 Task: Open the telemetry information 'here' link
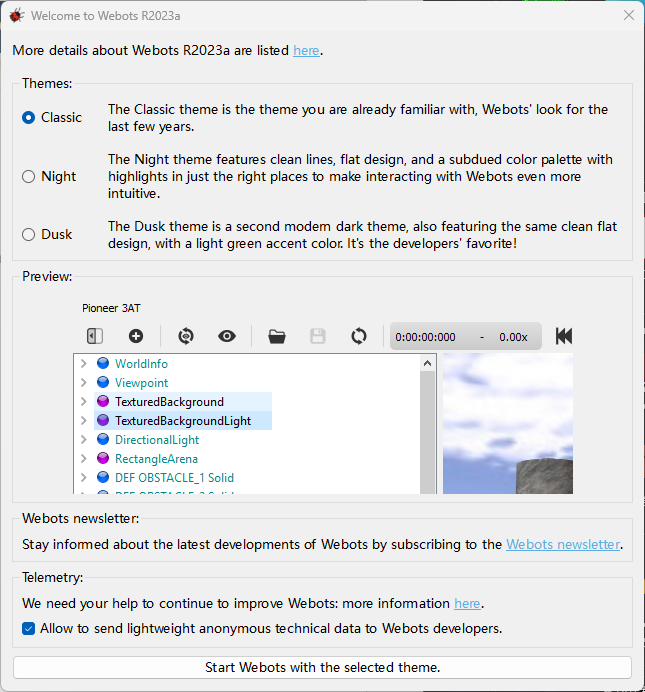(467, 603)
